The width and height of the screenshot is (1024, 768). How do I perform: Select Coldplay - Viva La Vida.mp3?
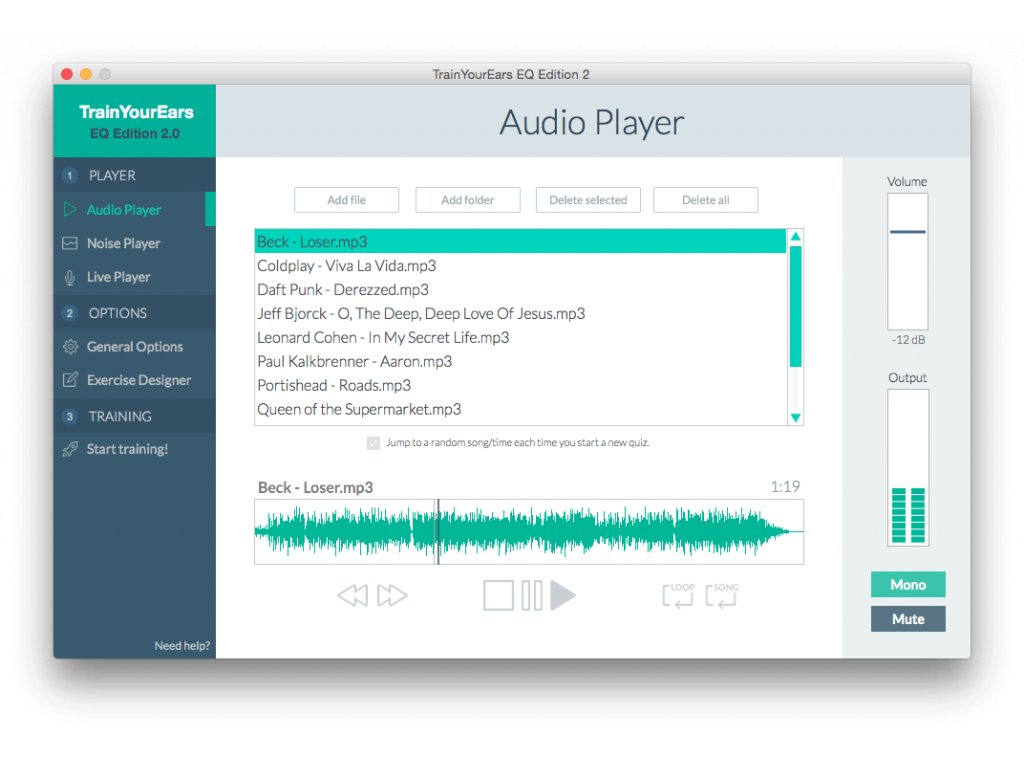click(x=520, y=266)
